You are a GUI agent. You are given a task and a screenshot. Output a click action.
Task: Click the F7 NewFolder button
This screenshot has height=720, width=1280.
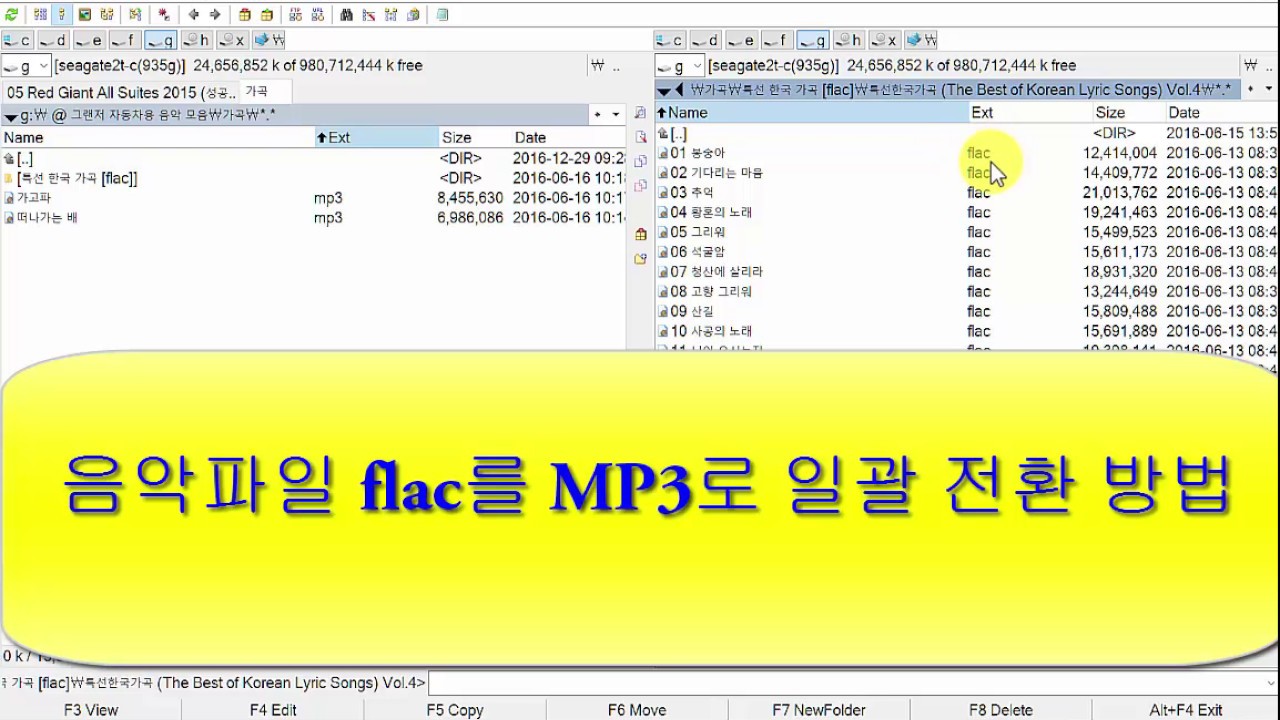pyautogui.click(x=819, y=710)
